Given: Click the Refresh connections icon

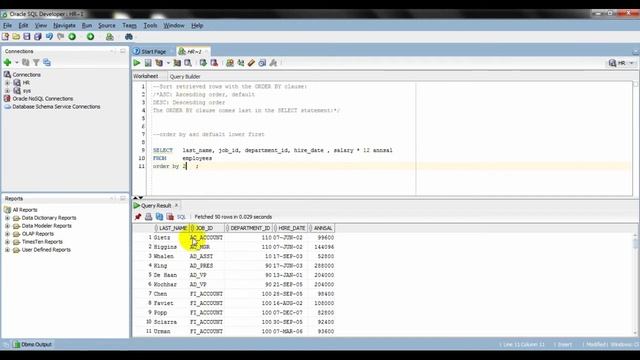Looking at the screenshot, I should pos(26,62).
